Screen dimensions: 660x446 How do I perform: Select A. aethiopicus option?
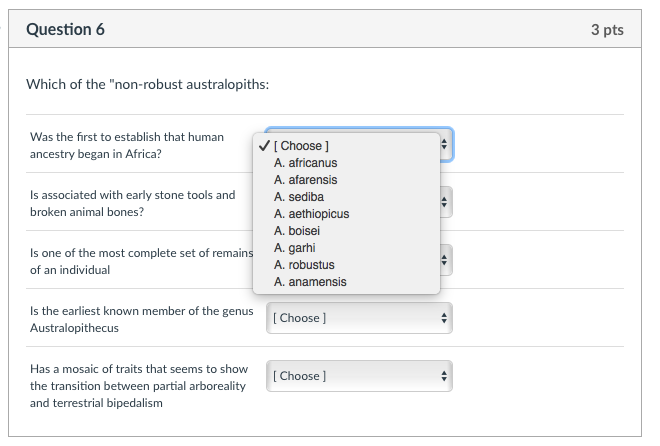(x=311, y=214)
